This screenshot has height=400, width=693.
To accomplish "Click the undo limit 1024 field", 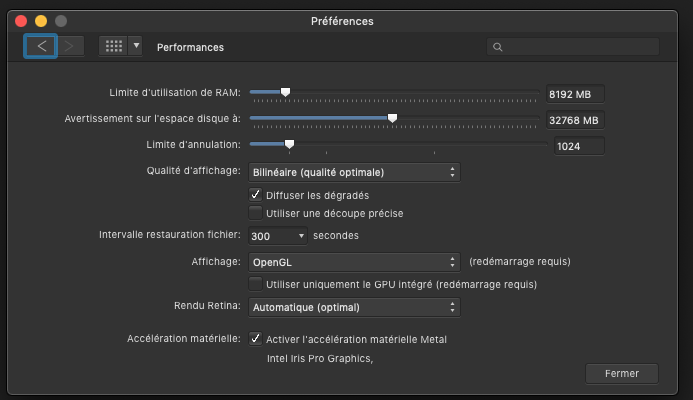I will point(580,146).
